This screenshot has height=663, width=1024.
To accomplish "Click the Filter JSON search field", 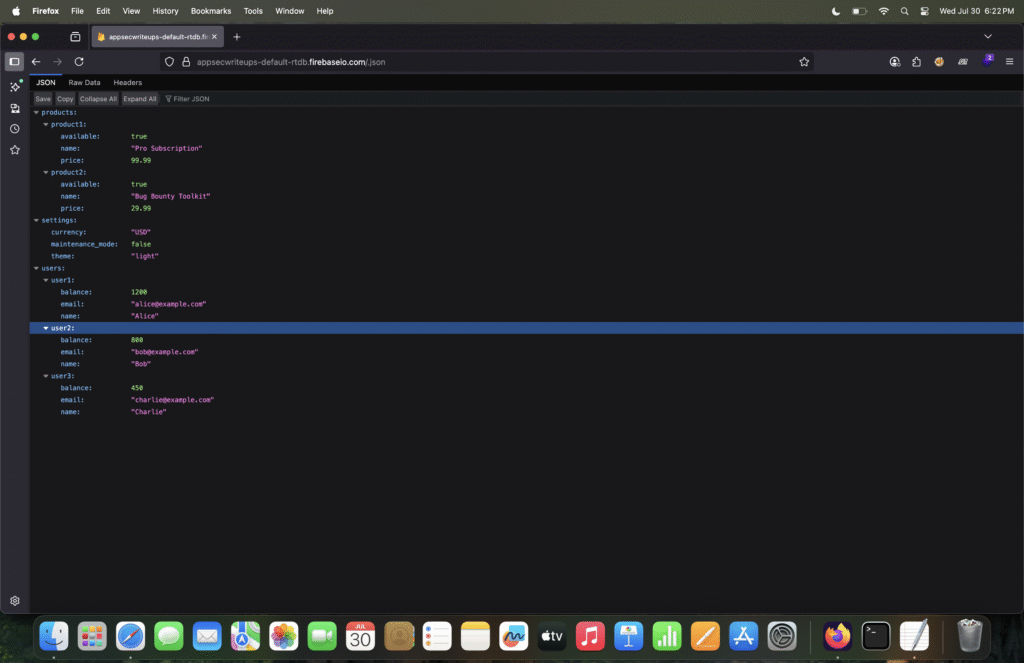I will click(190, 99).
